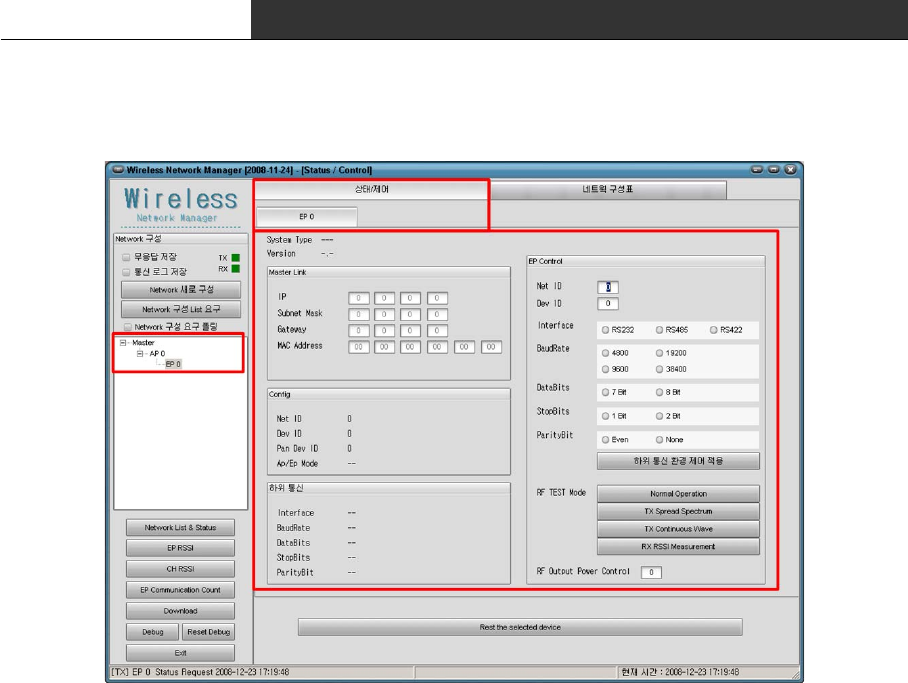Viewport: 908px width, 683px height.
Task: Click Network 새로 구성 button
Action: (181, 290)
